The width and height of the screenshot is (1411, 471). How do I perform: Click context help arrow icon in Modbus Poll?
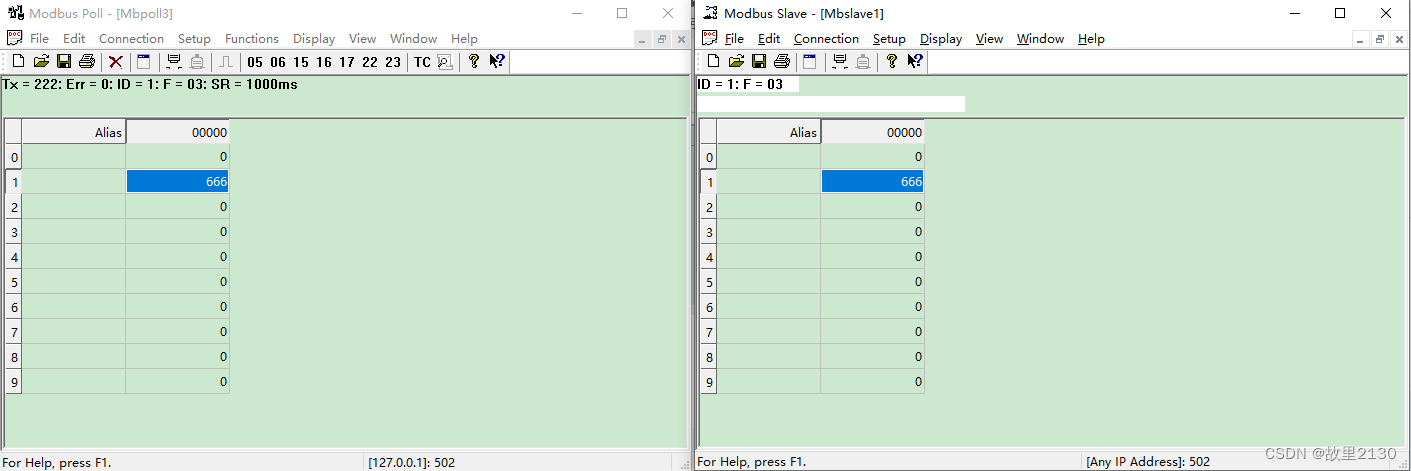(x=497, y=62)
